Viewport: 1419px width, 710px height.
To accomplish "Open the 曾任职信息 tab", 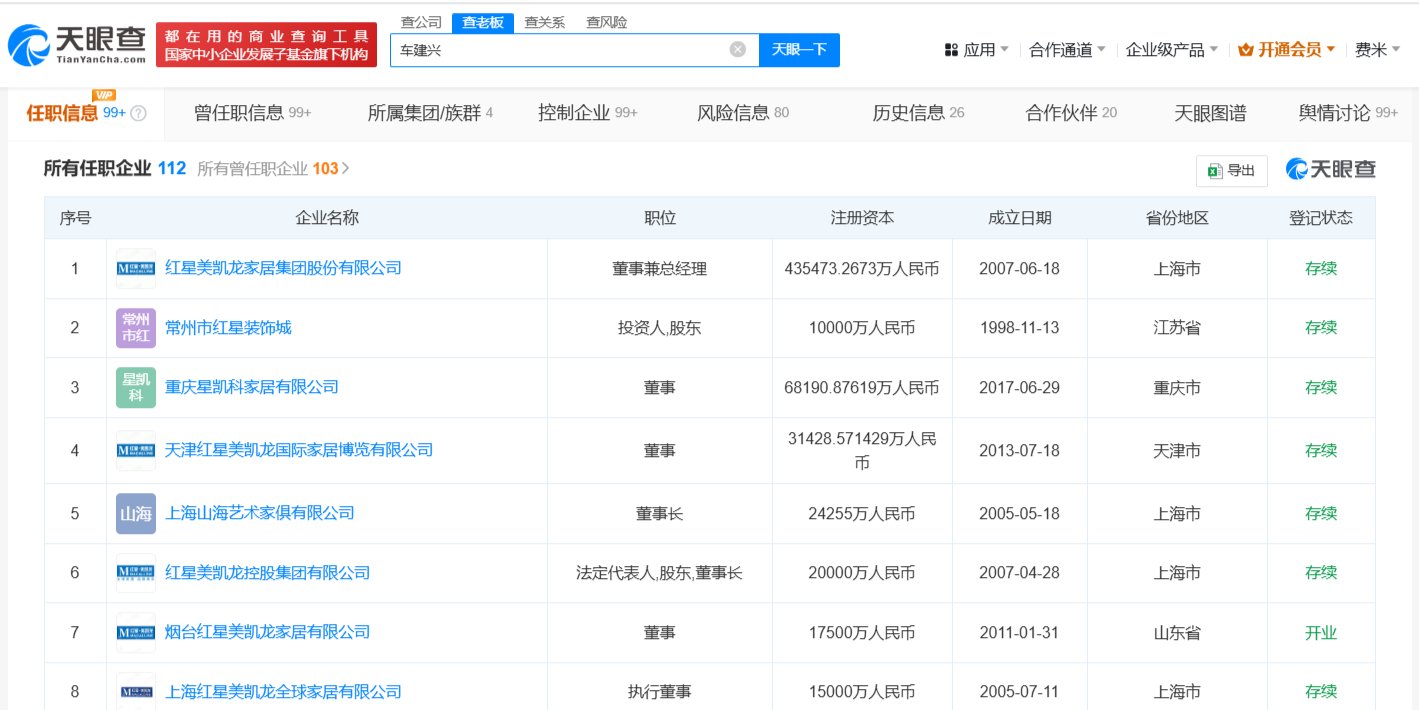I will pyautogui.click(x=252, y=113).
